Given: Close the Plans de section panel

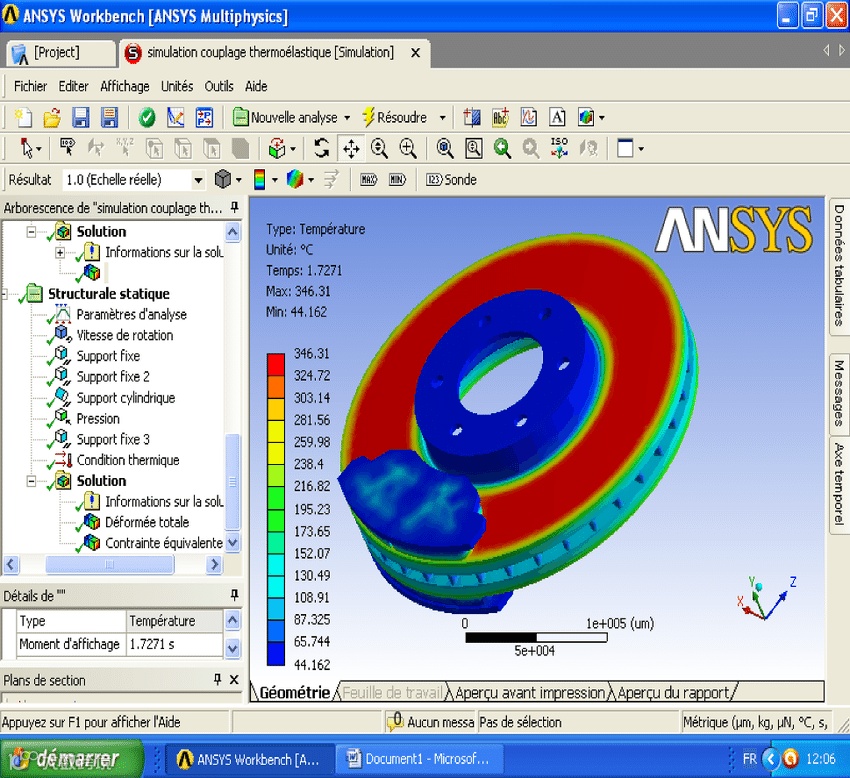Looking at the screenshot, I should [x=234, y=679].
